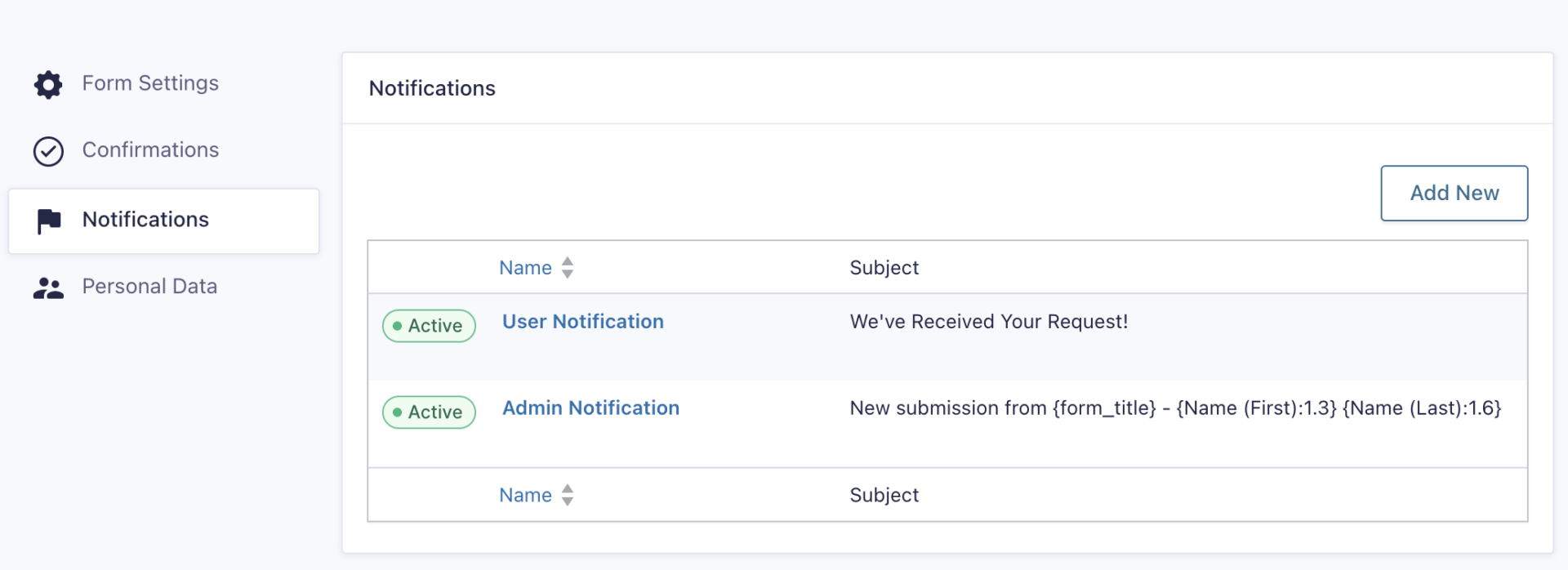Edit the Admin Notification link
Viewport: 1568px width, 570px height.
[590, 408]
